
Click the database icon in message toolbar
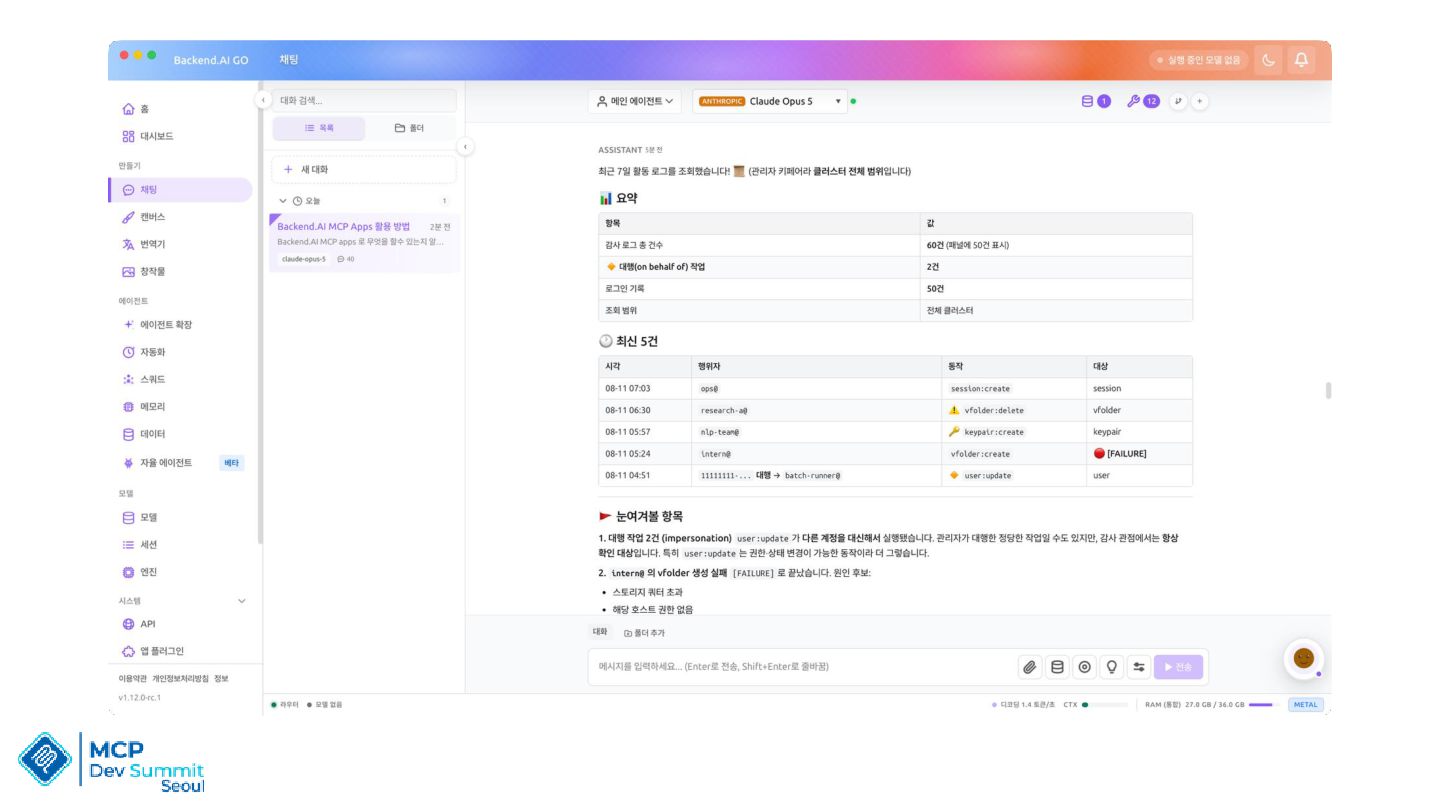1057,667
